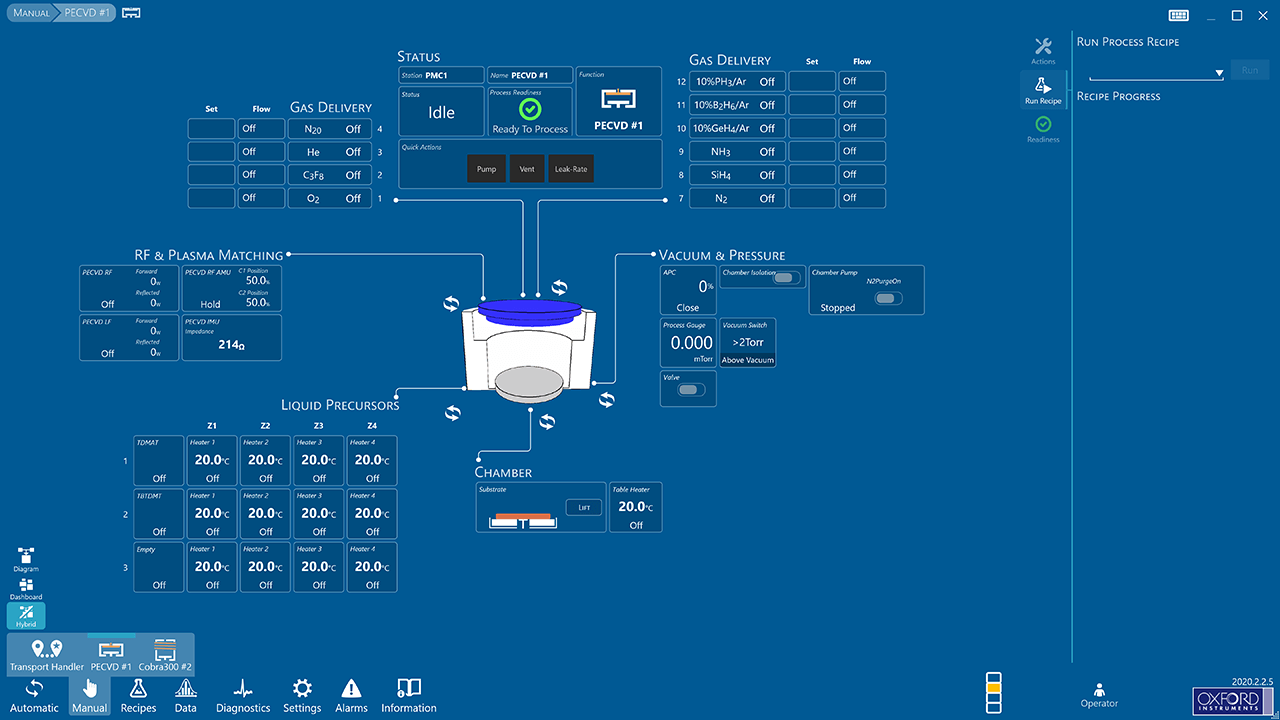Click the PECVD #1 Function chamber icon

pyautogui.click(x=617, y=100)
